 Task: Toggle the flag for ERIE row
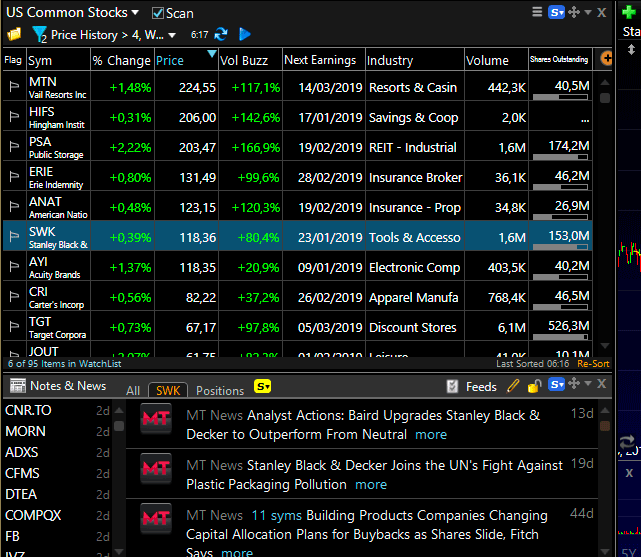tap(14, 176)
